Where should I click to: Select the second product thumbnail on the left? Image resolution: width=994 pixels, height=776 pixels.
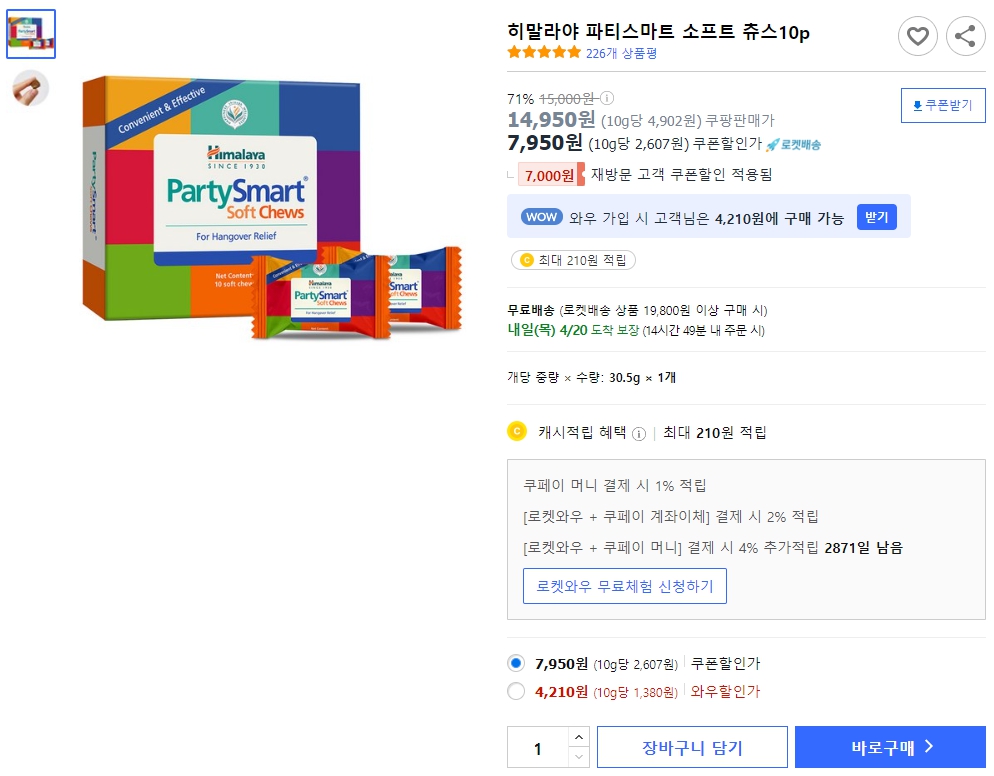[x=30, y=86]
